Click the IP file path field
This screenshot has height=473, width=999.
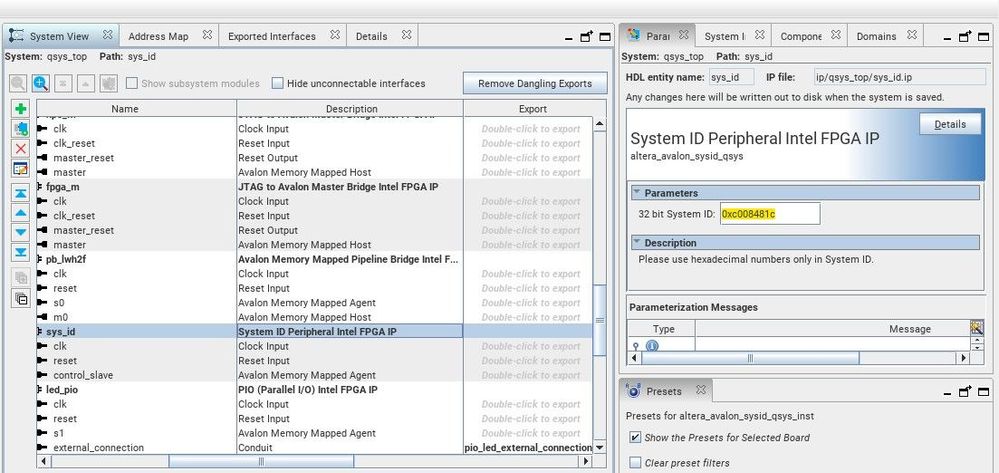pos(900,77)
